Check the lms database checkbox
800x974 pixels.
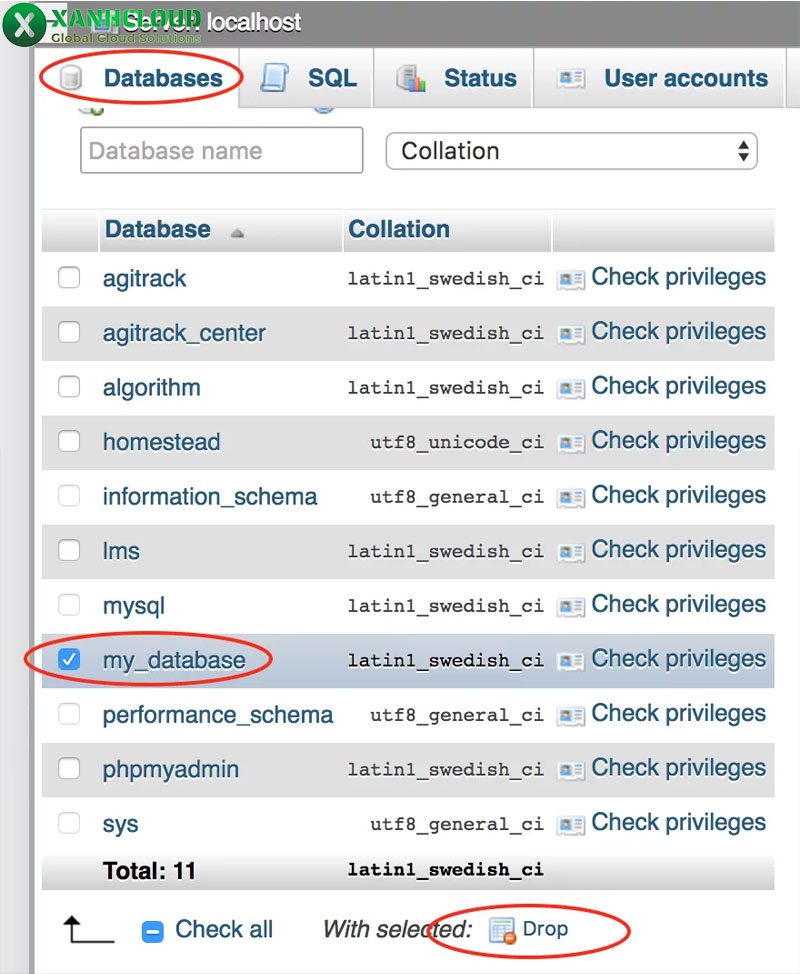pyautogui.click(x=68, y=551)
